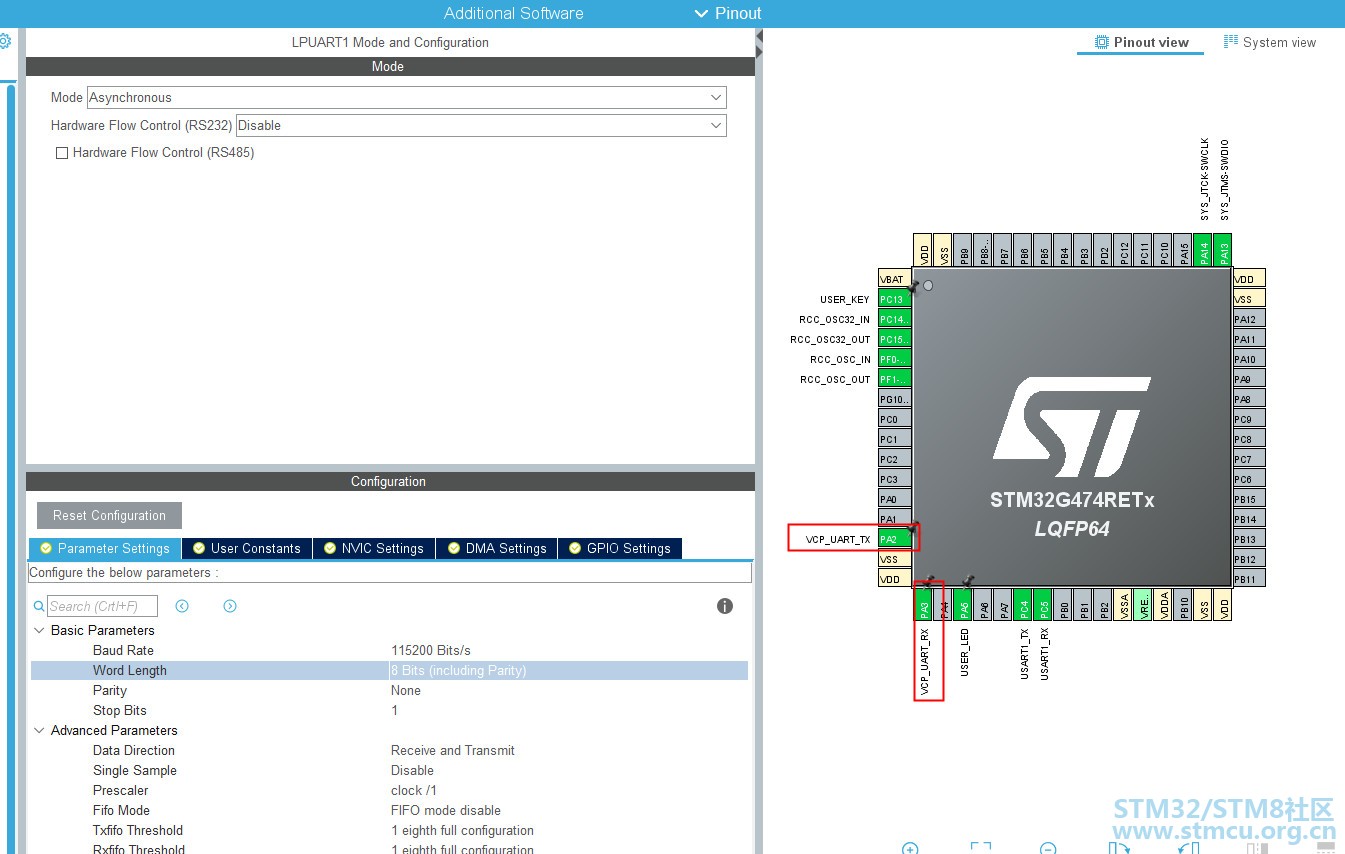
Task: Click pin PB15 on the chip
Action: (x=1249, y=499)
